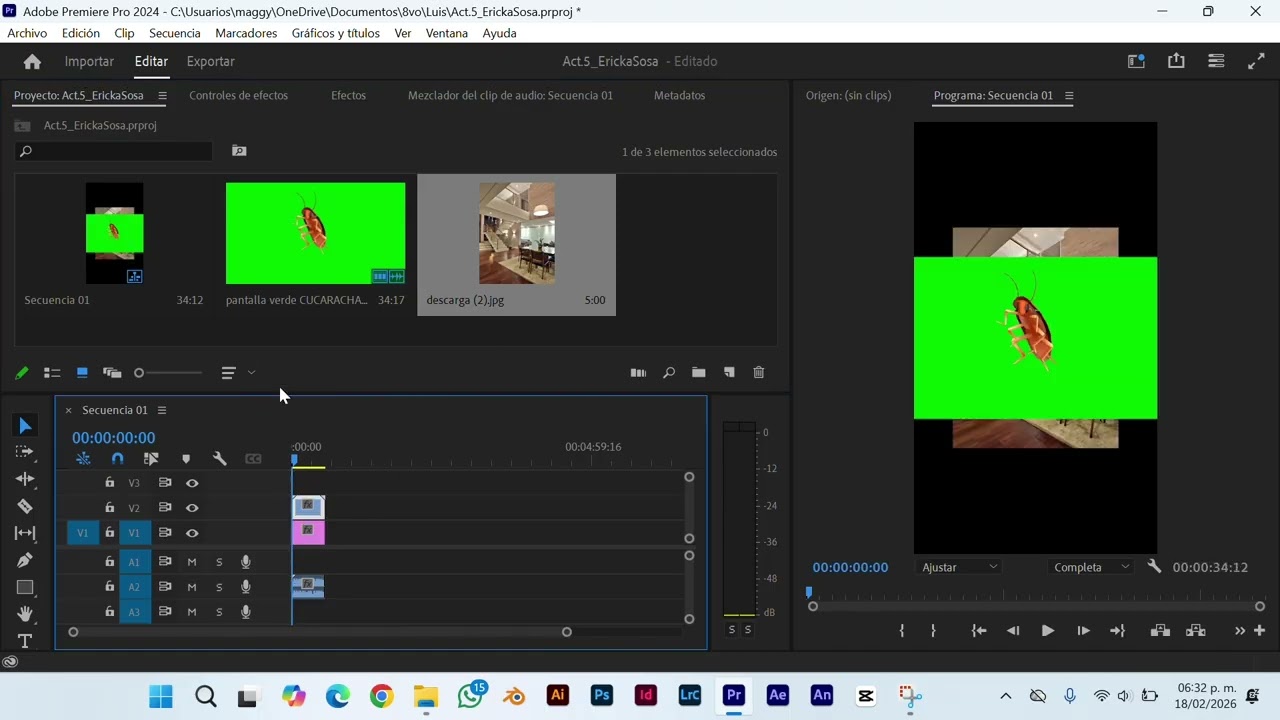Open the Completa playback resolution dropdown
The width and height of the screenshot is (1280, 720).
(1091, 567)
